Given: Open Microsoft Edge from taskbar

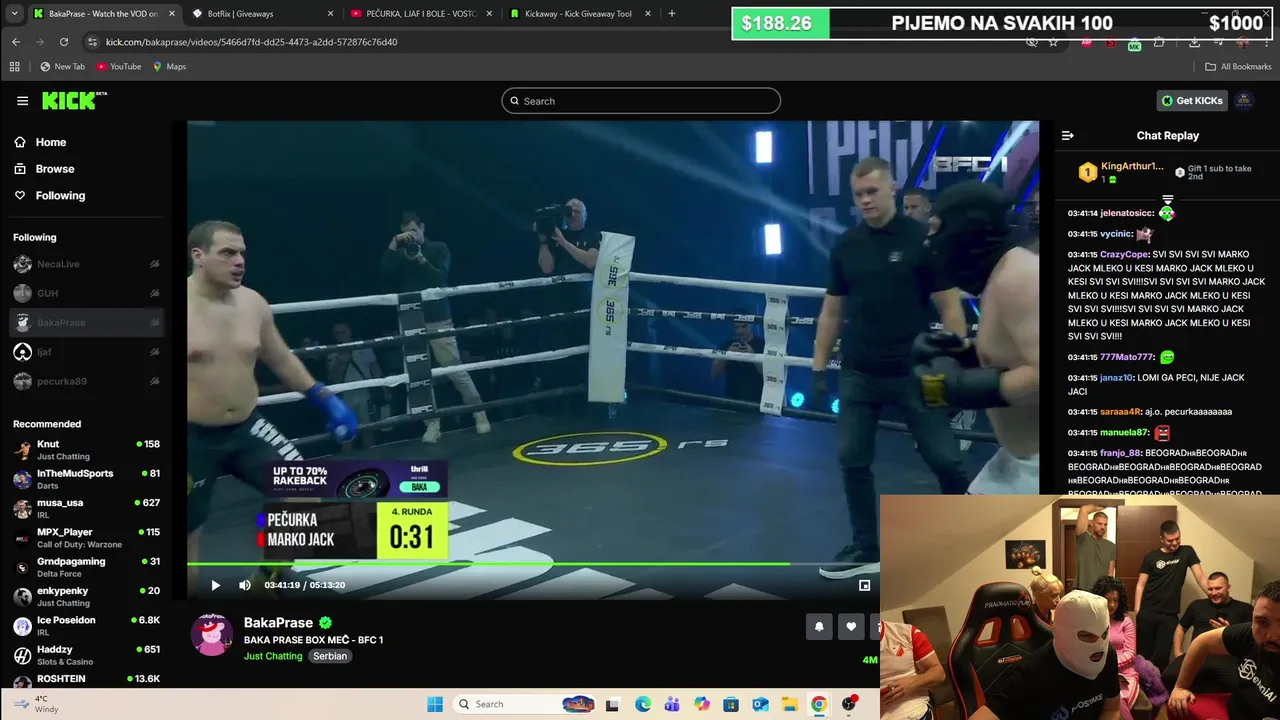Looking at the screenshot, I should (643, 704).
